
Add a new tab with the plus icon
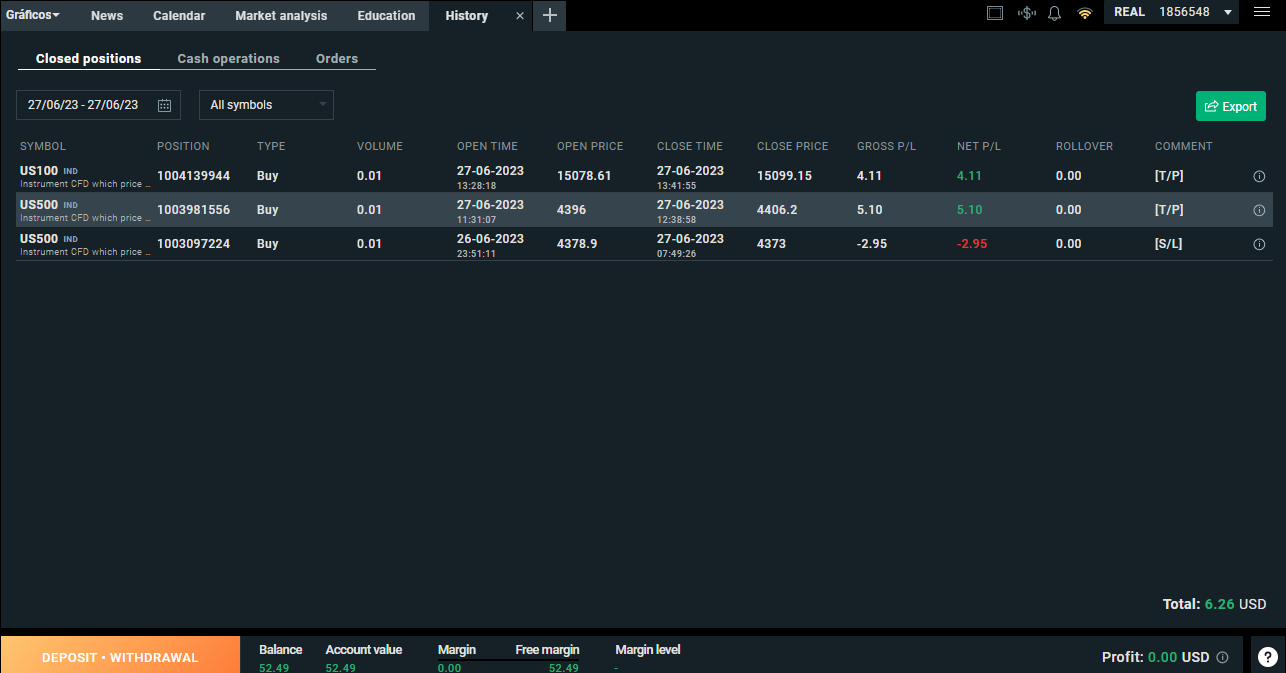point(549,15)
